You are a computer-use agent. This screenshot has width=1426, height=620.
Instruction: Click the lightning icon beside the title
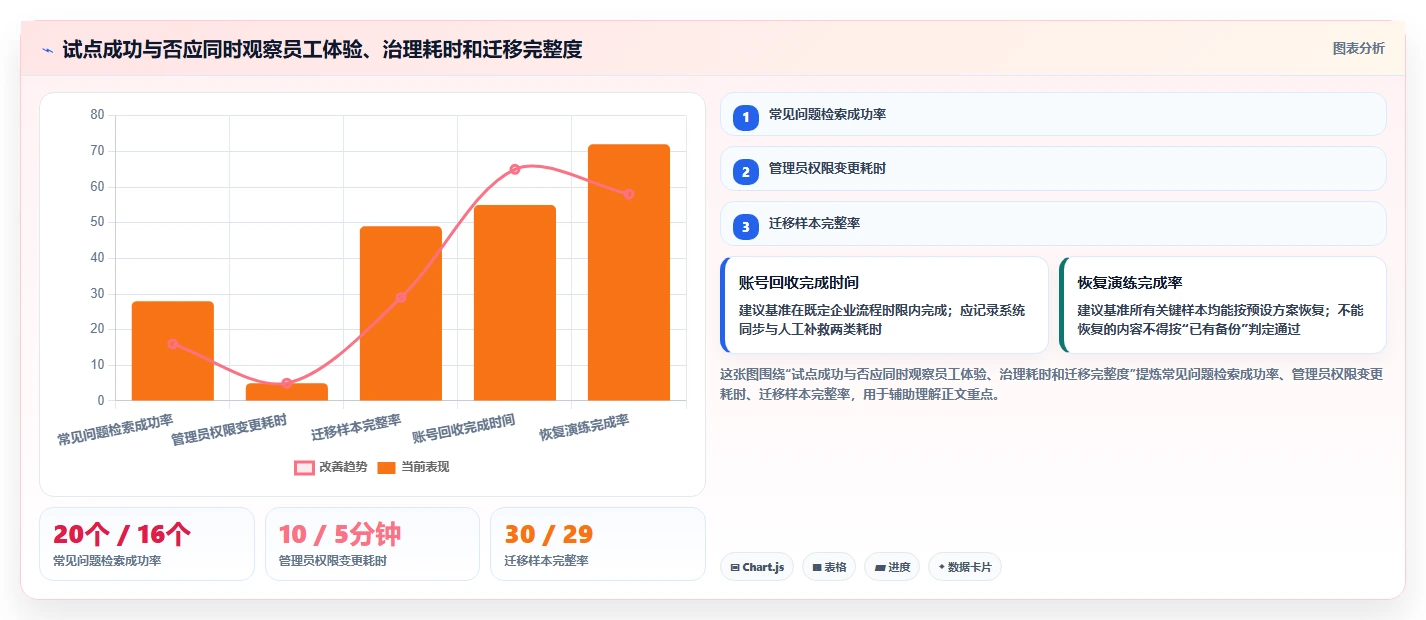(47, 49)
